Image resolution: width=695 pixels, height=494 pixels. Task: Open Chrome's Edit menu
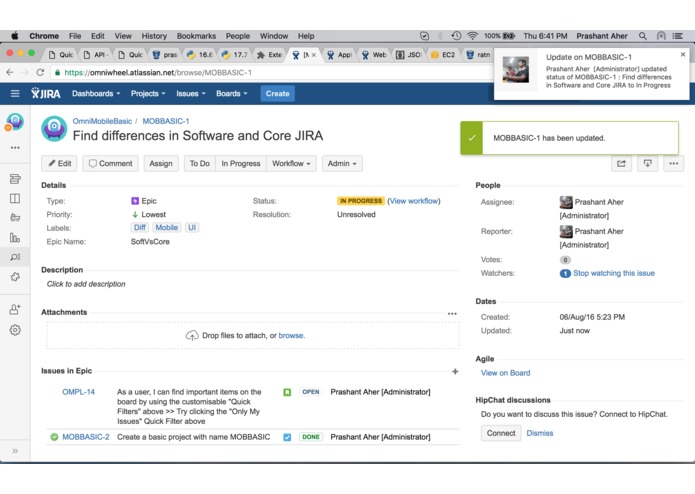pyautogui.click(x=98, y=36)
